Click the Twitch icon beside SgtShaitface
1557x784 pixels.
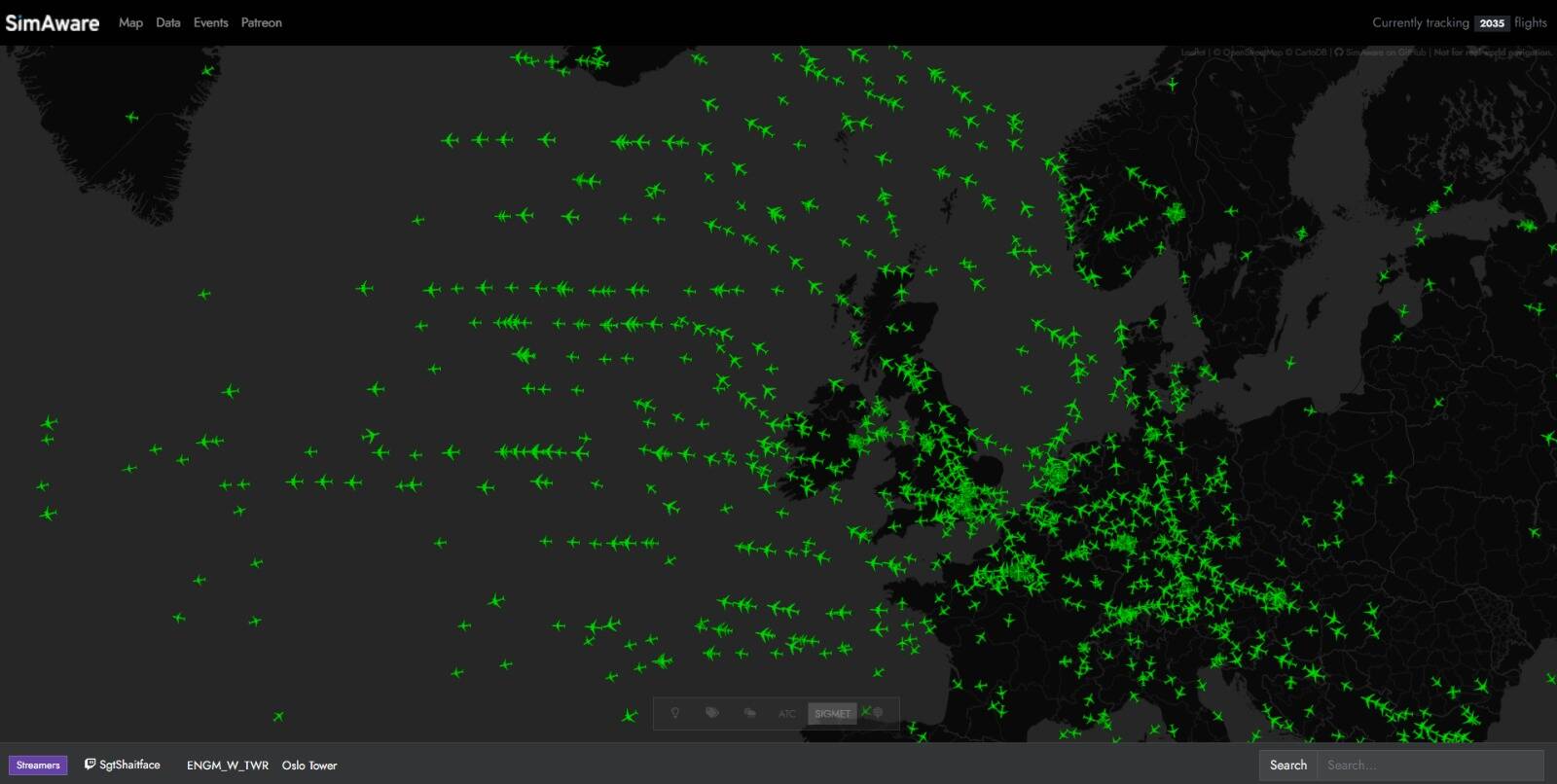coord(91,765)
